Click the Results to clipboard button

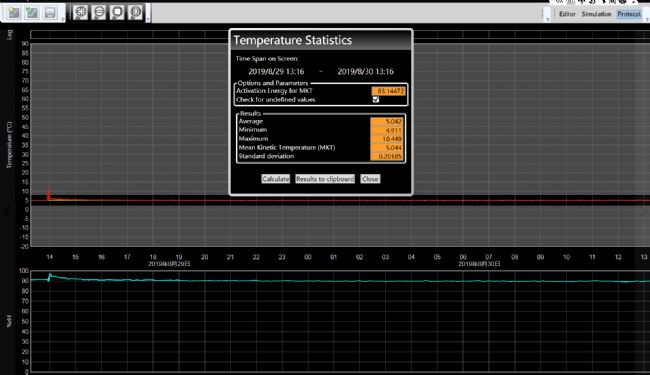coord(325,179)
